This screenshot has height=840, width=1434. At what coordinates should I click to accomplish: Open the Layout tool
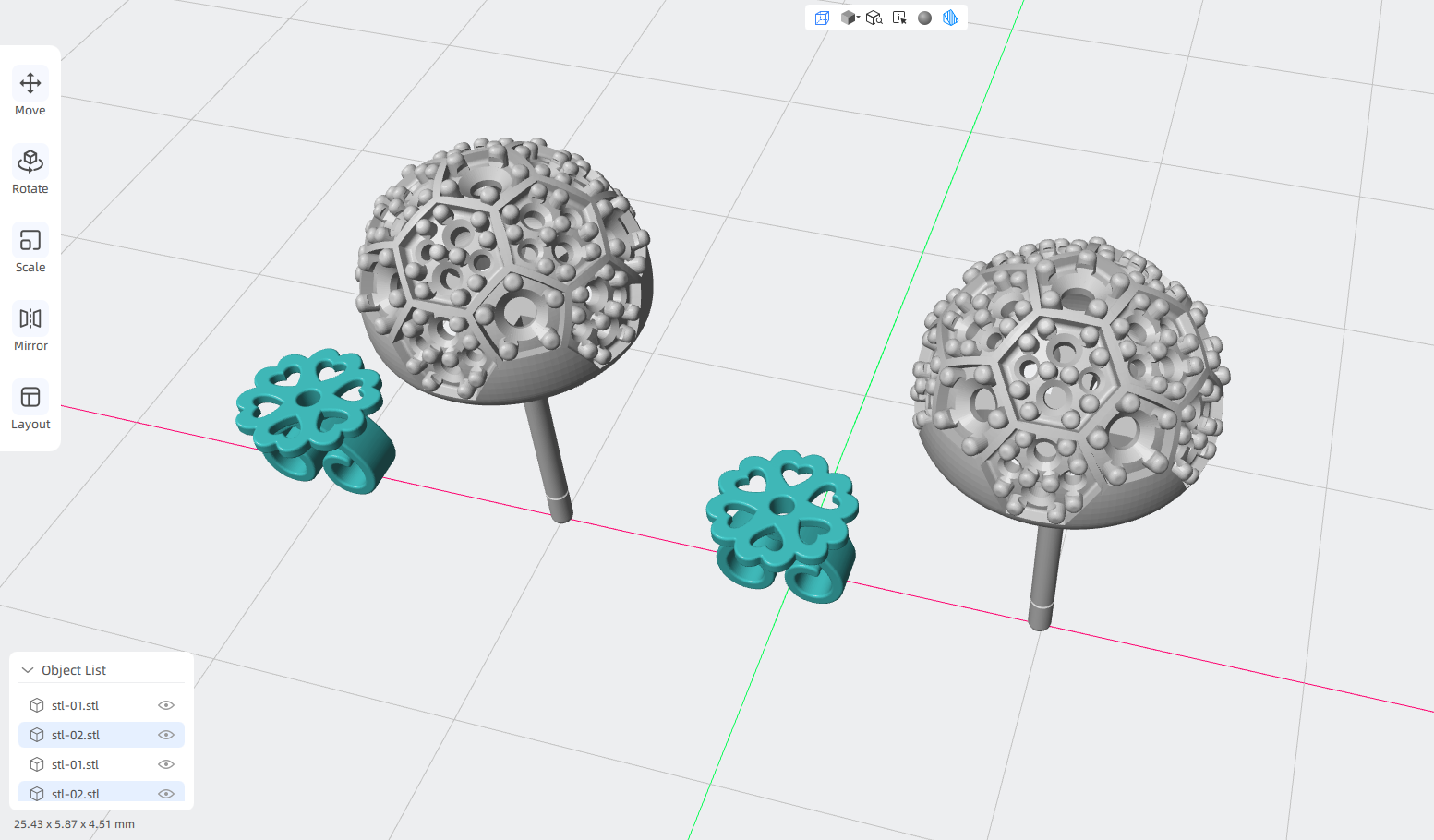pos(30,407)
